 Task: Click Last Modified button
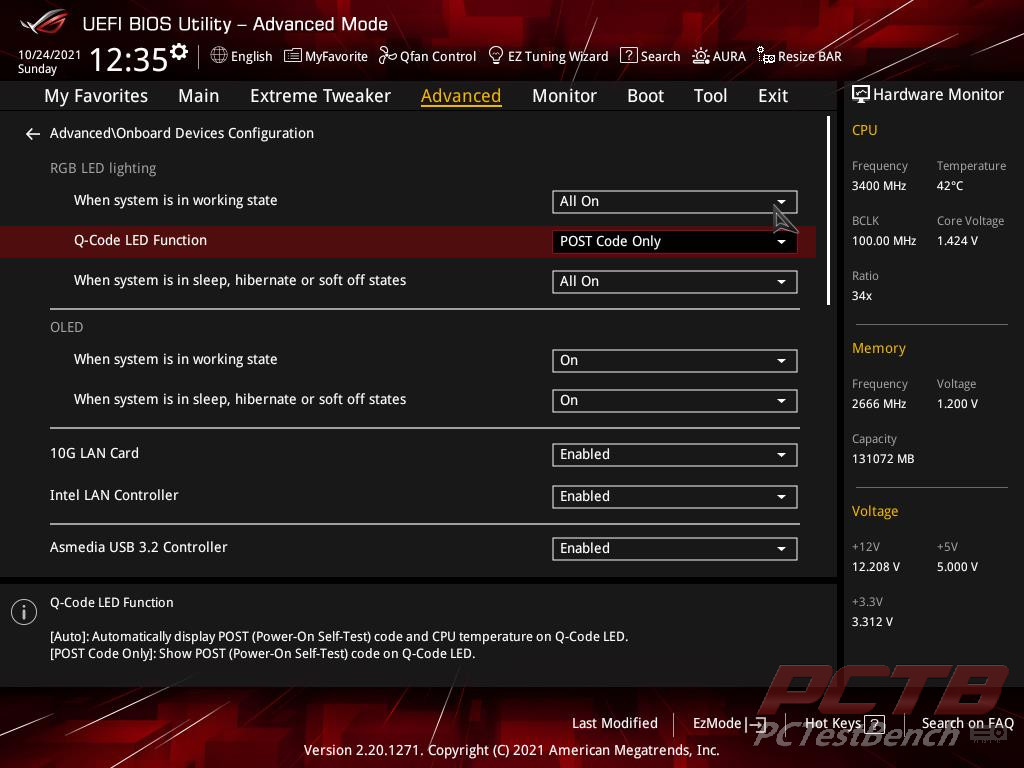click(x=615, y=723)
